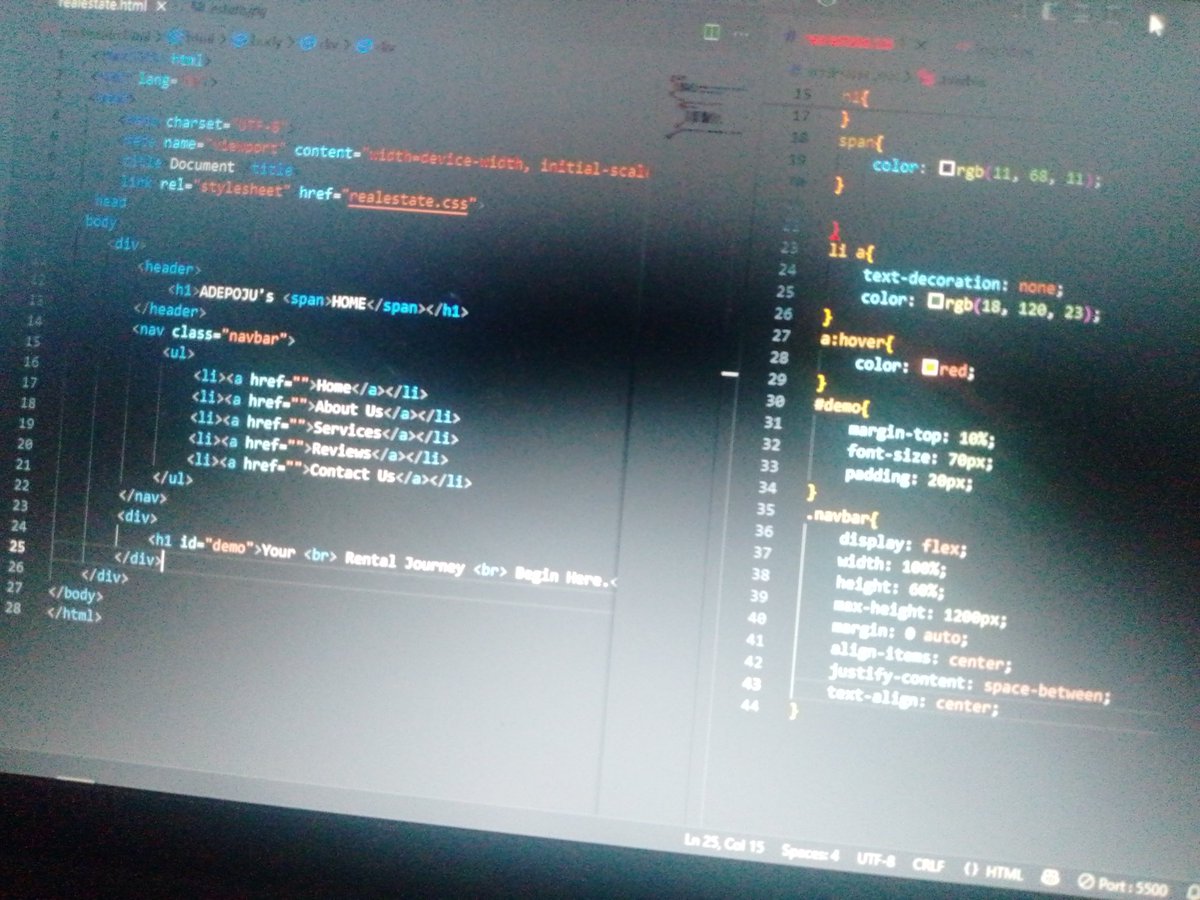Click justify-content: space-between; property
This screenshot has height=900, width=1200.
tap(969, 684)
